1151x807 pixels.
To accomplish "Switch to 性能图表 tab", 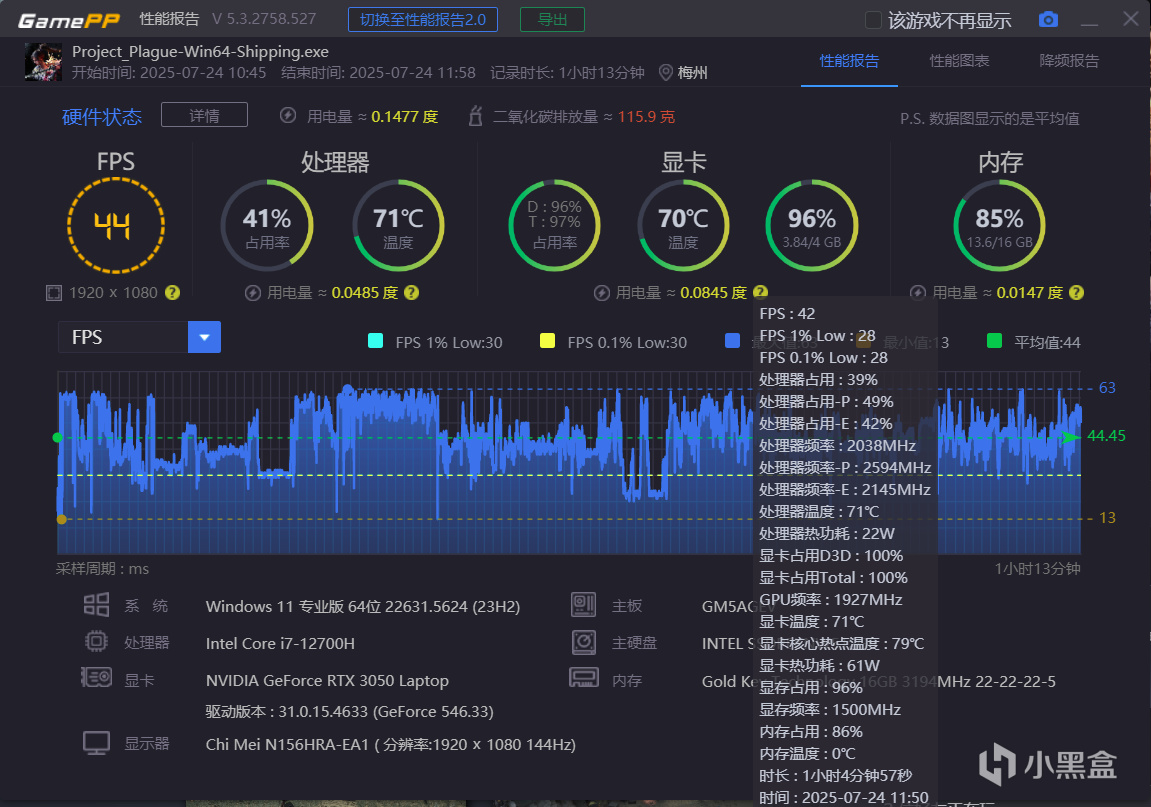I will click(959, 61).
